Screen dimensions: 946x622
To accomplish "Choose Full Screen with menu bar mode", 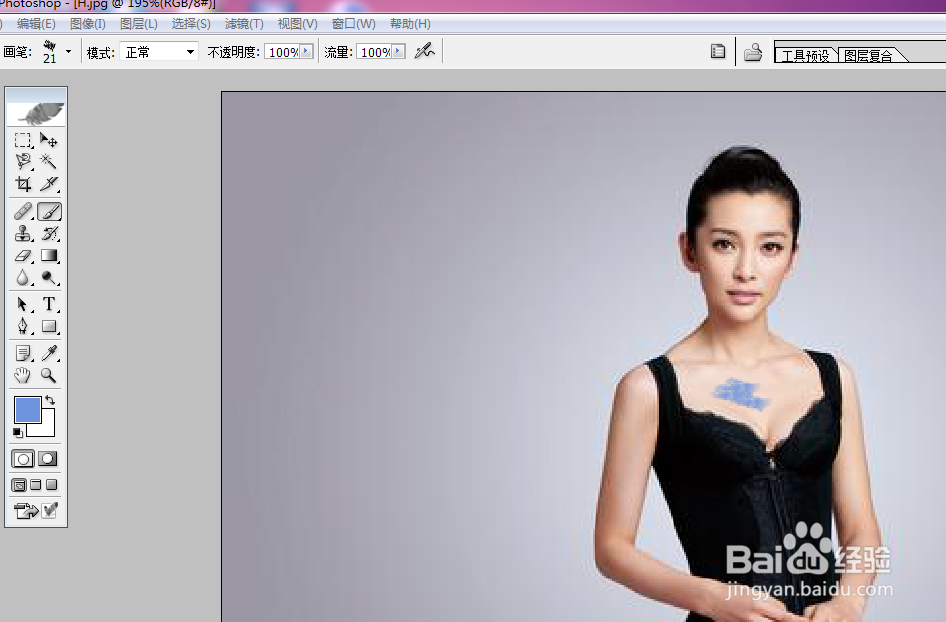I will pos(36,484).
